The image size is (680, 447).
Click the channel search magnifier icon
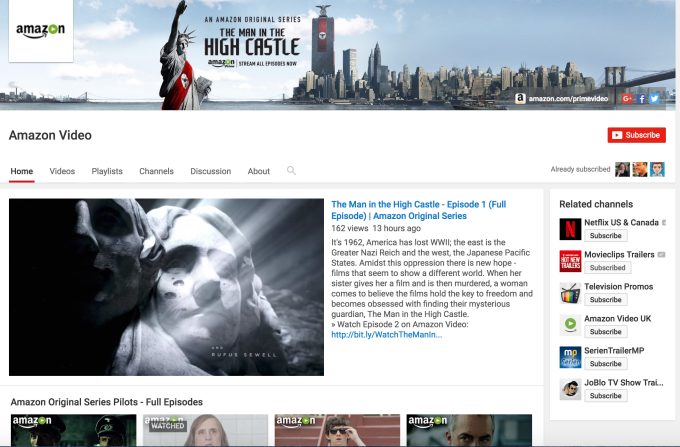291,170
